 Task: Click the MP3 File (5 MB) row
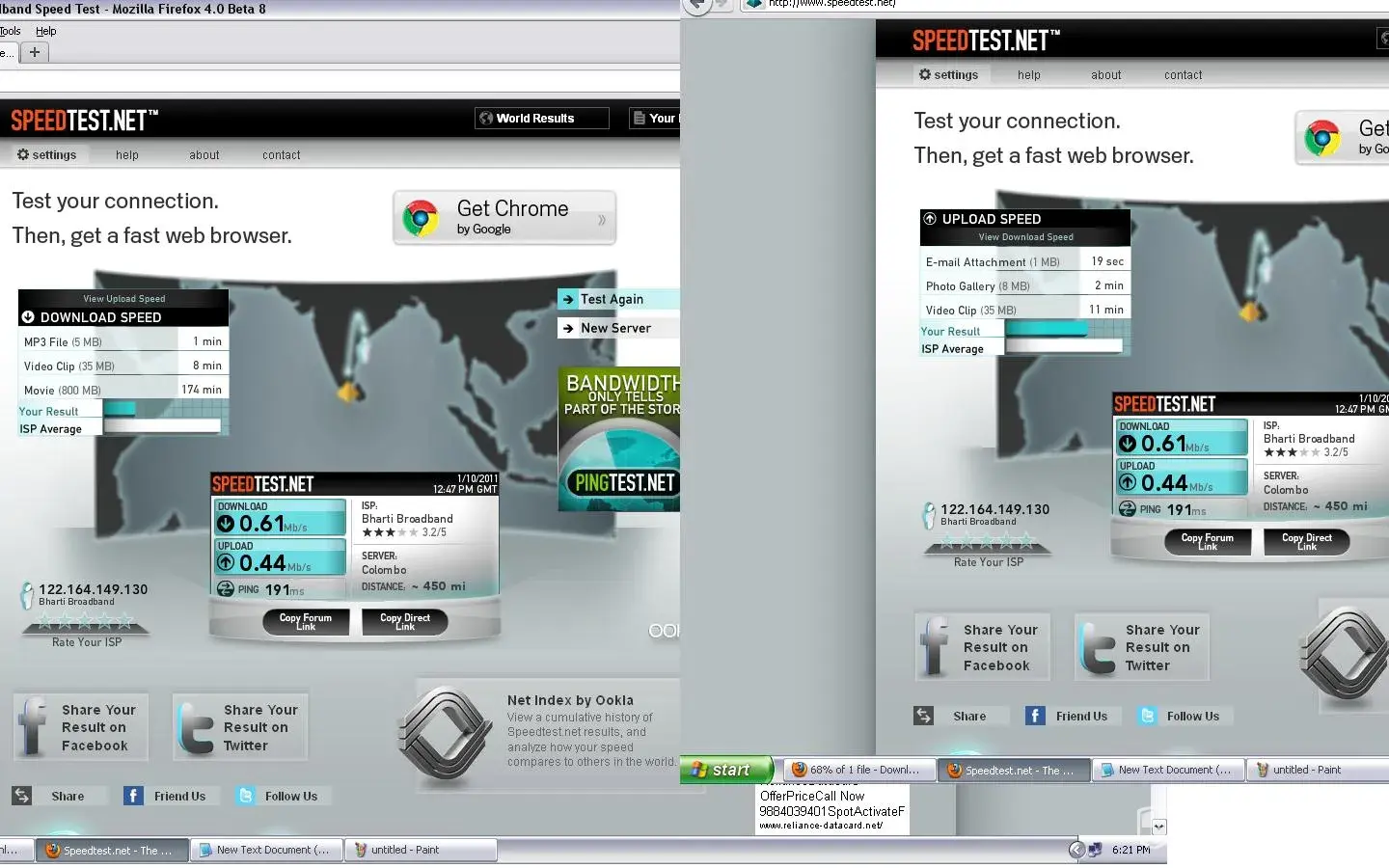[123, 341]
